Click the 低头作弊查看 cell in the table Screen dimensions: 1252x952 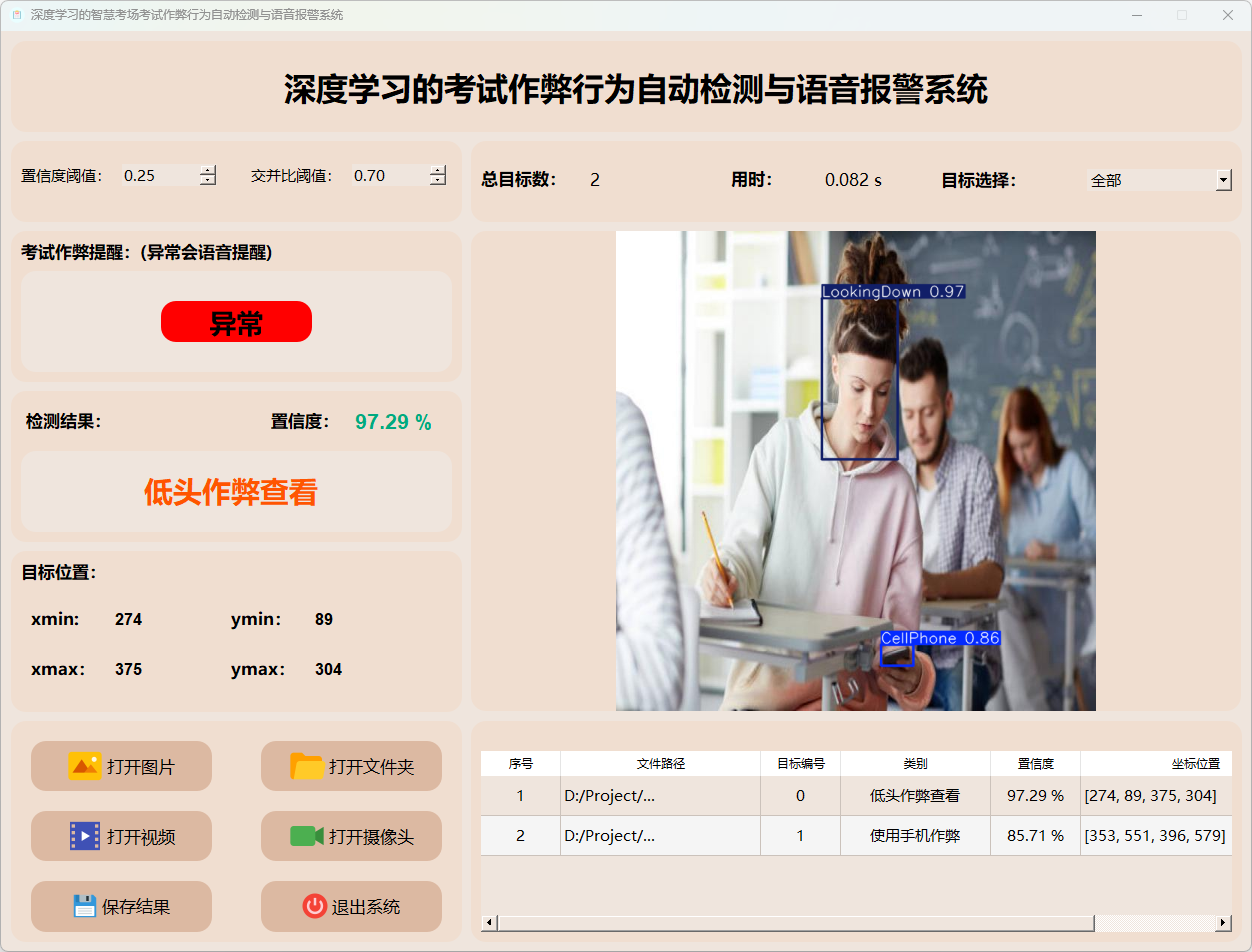click(x=916, y=796)
